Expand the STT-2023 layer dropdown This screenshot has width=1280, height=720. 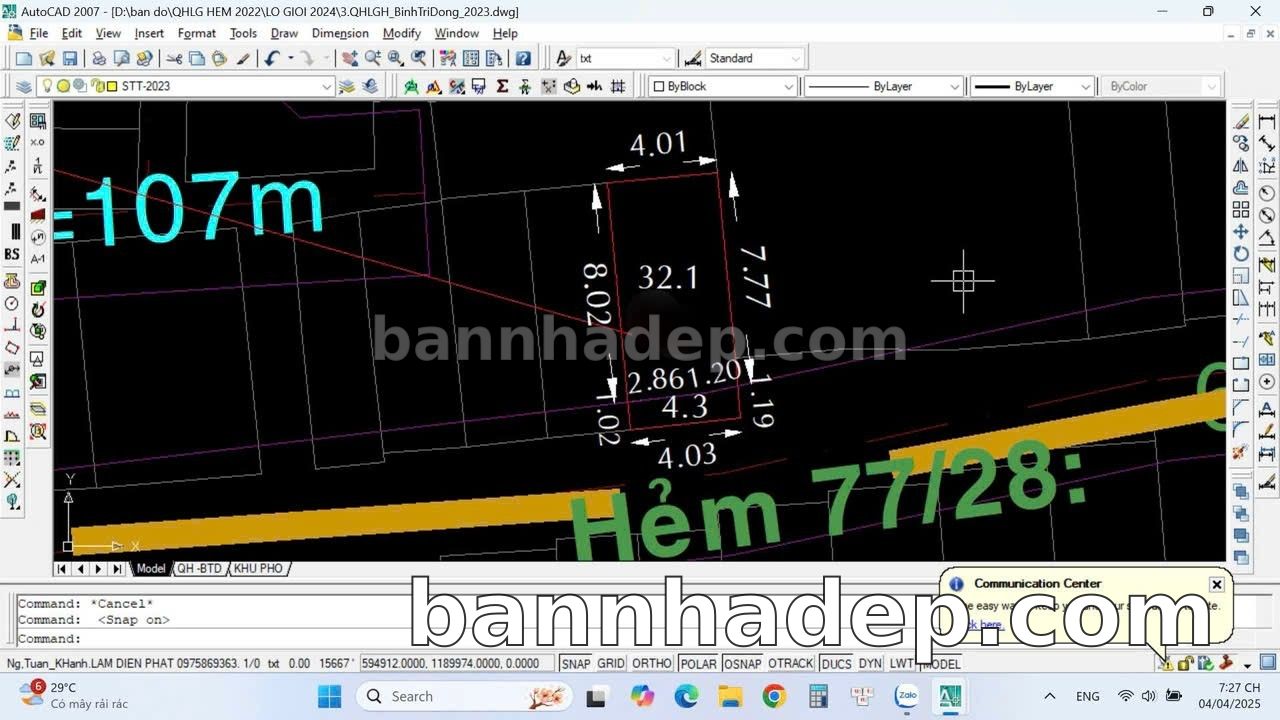pyautogui.click(x=326, y=86)
